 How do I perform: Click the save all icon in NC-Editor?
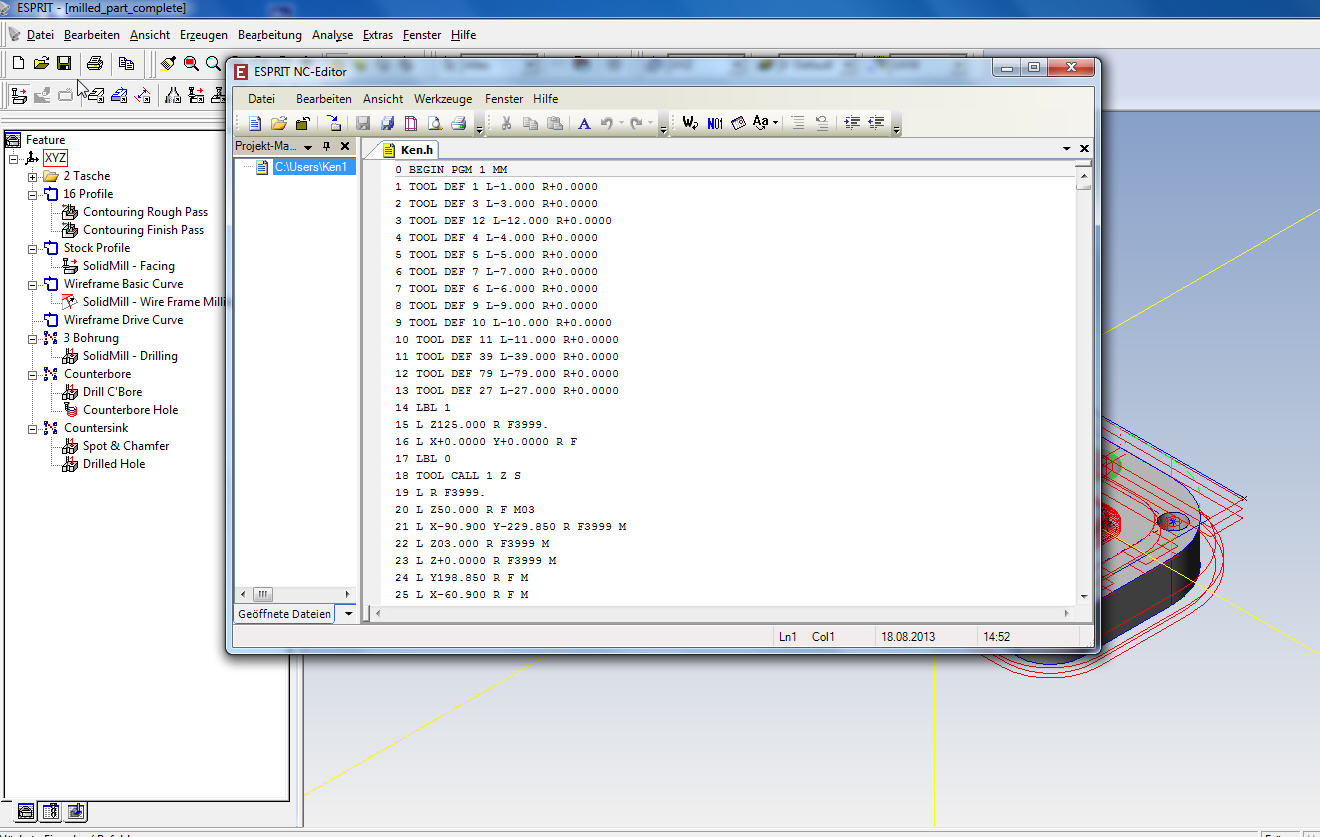click(387, 124)
